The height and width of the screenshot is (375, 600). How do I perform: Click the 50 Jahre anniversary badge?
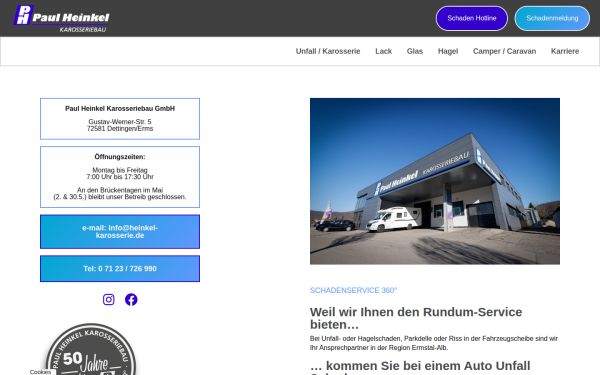click(x=91, y=349)
